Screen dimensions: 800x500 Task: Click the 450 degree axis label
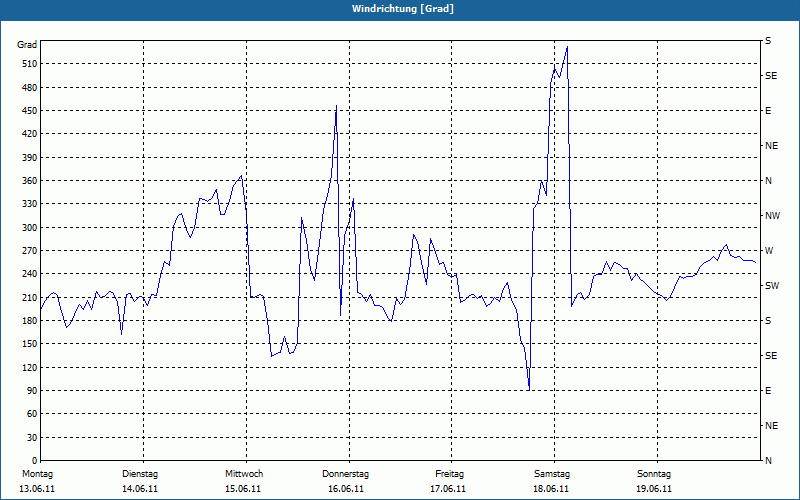coord(29,111)
